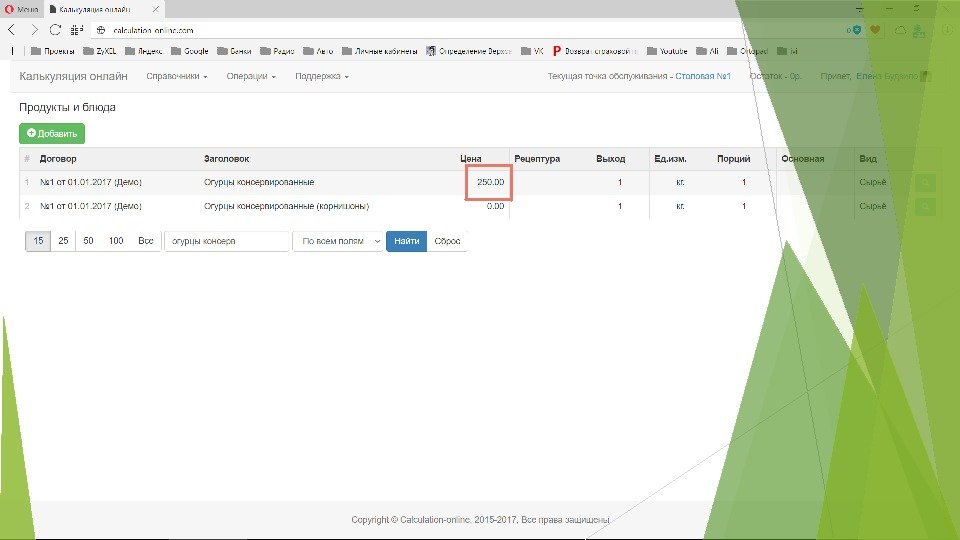Expand the Поддержка menu

(322, 77)
